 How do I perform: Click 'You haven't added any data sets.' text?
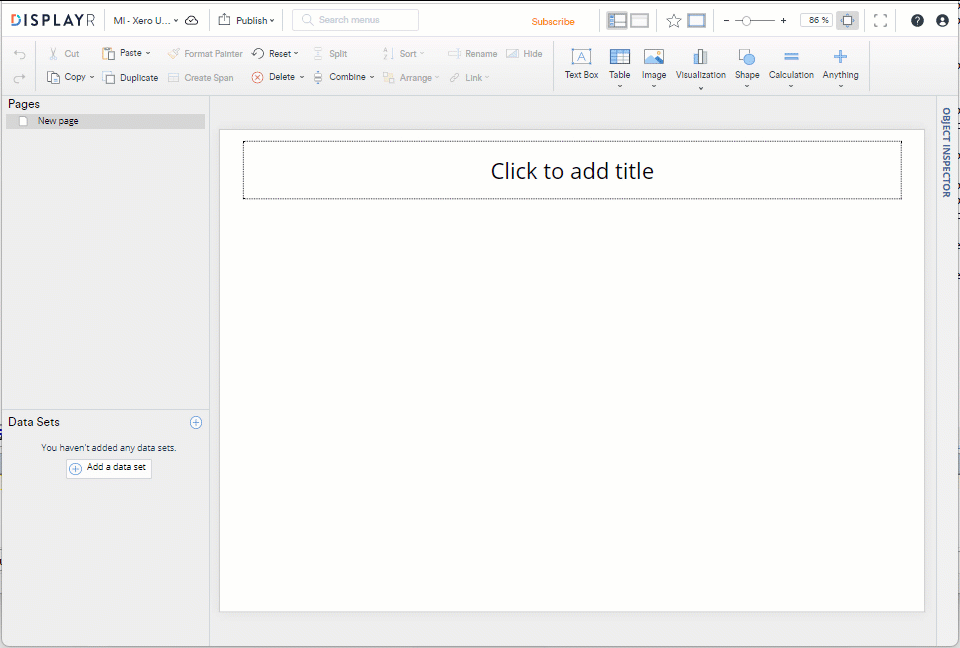[109, 448]
